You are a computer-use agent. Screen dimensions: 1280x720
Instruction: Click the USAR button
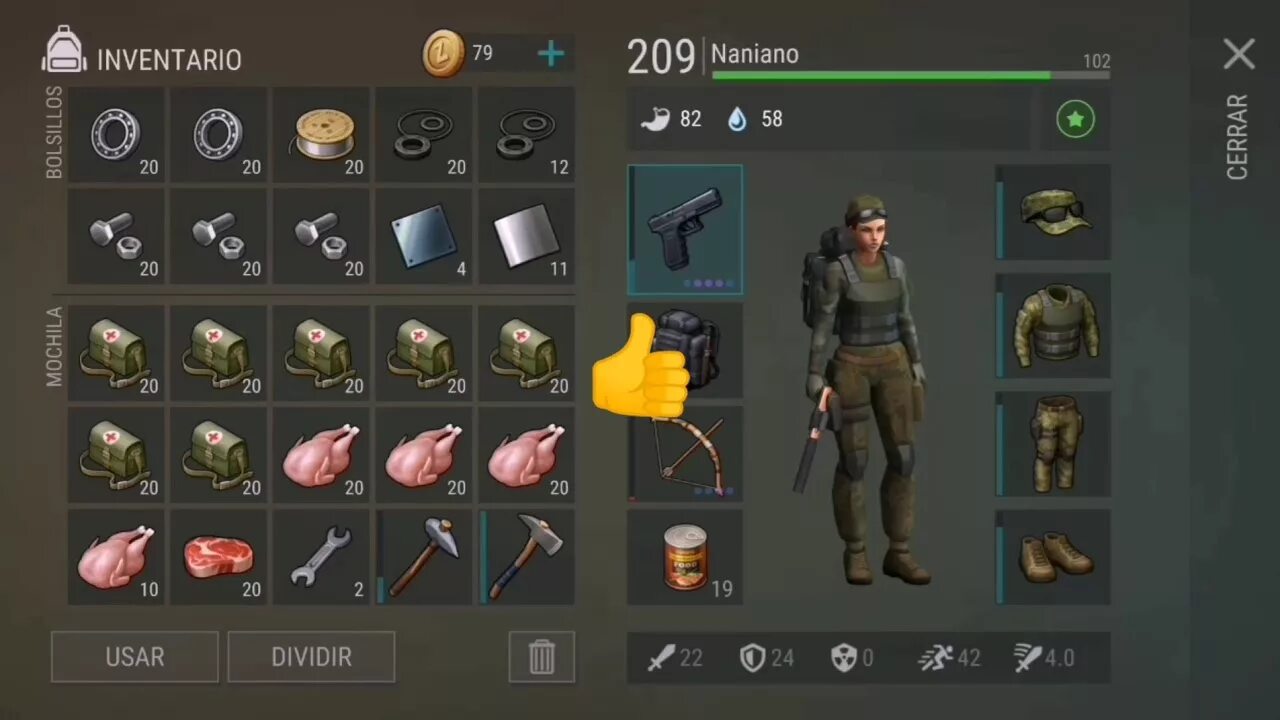[135, 657]
